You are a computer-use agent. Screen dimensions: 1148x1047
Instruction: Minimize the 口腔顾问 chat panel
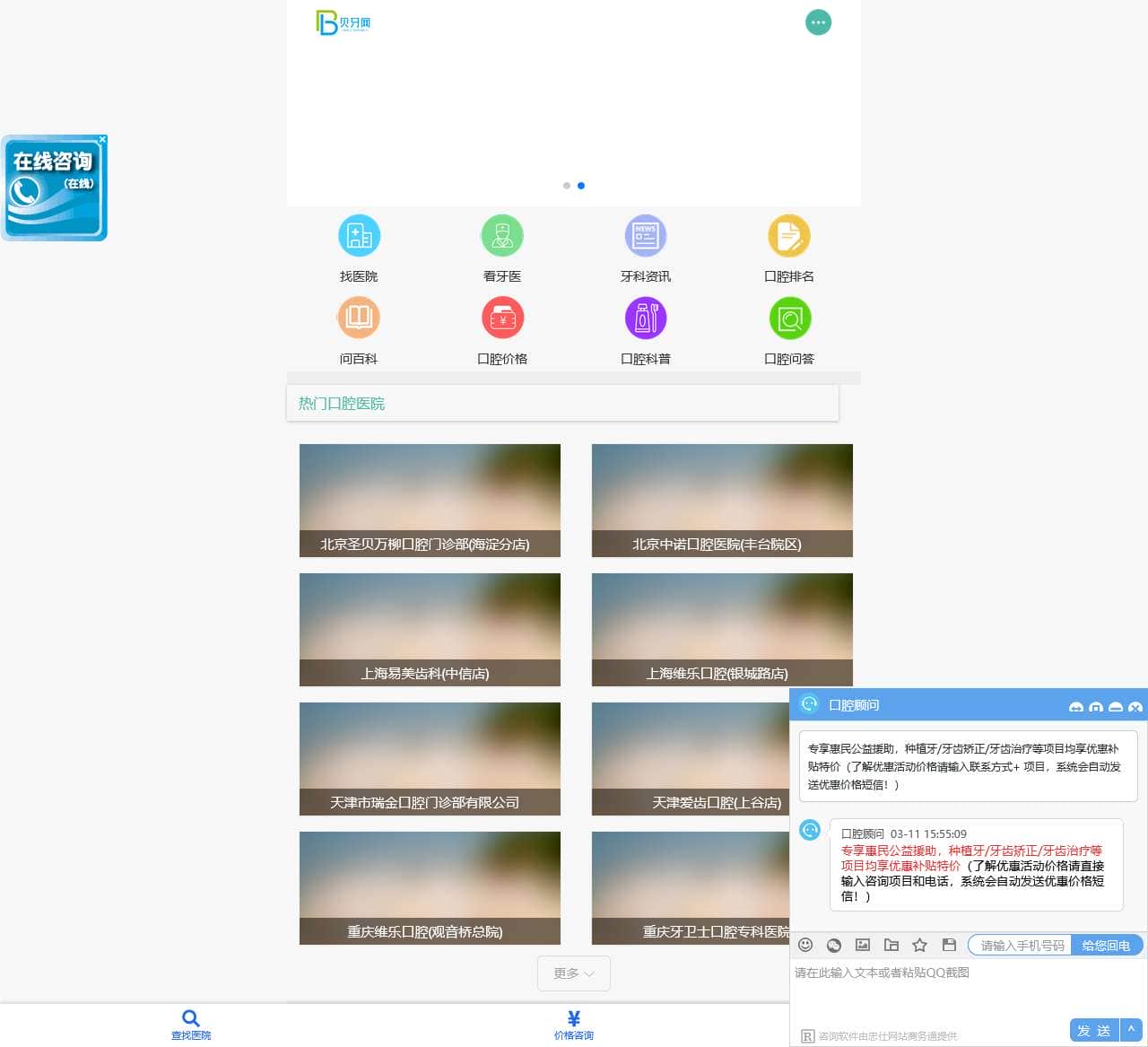click(1116, 707)
